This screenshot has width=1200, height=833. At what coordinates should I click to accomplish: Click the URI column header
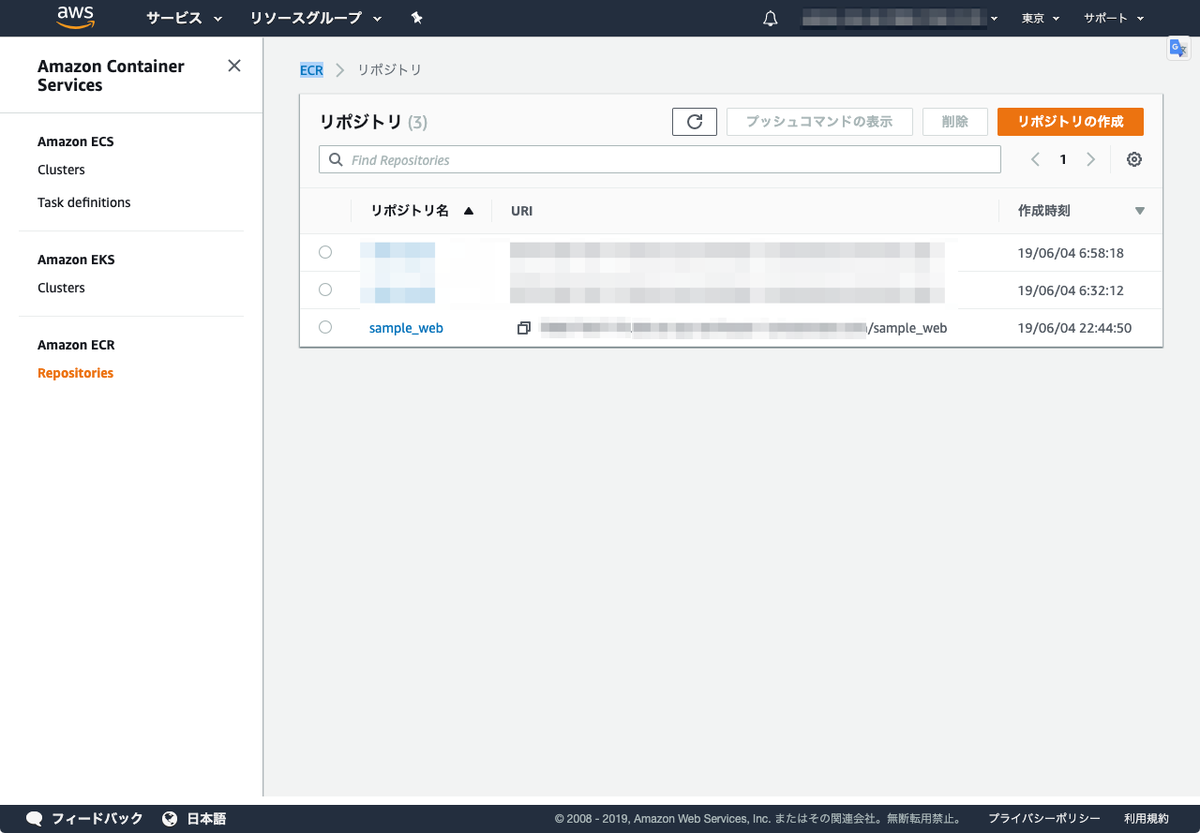(x=521, y=211)
